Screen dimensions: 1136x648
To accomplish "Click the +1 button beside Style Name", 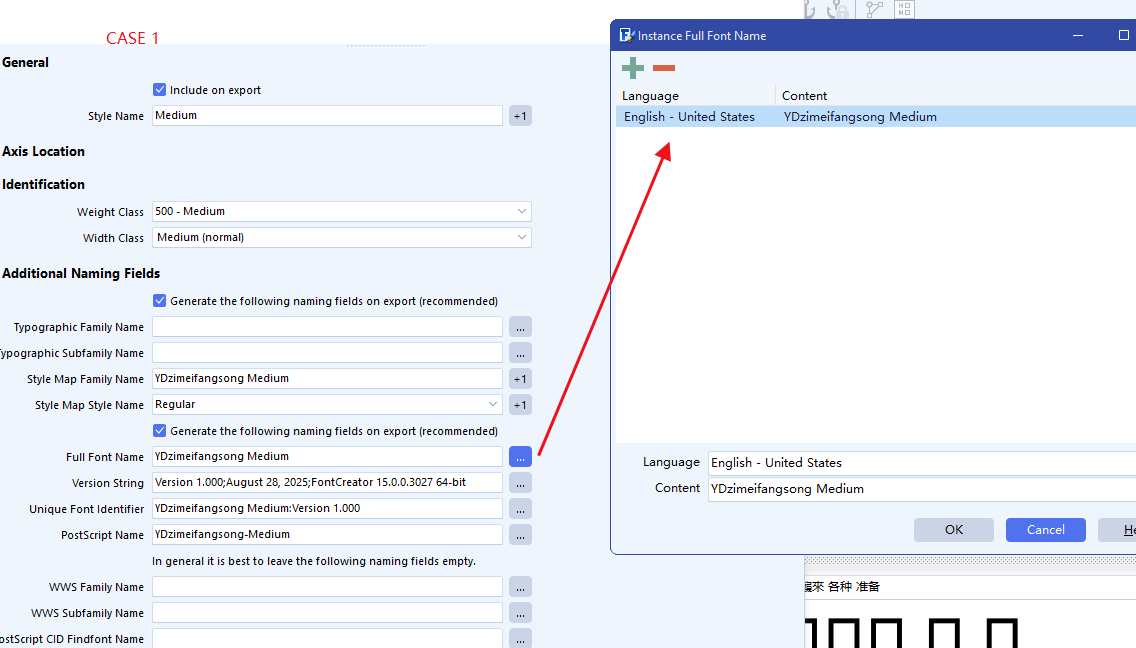I will (520, 116).
